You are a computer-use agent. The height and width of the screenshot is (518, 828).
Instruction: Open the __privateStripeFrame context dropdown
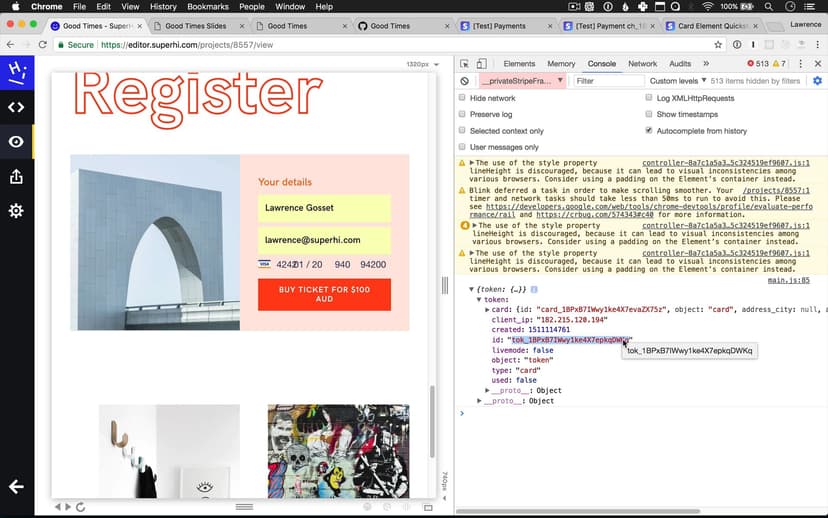(x=522, y=81)
